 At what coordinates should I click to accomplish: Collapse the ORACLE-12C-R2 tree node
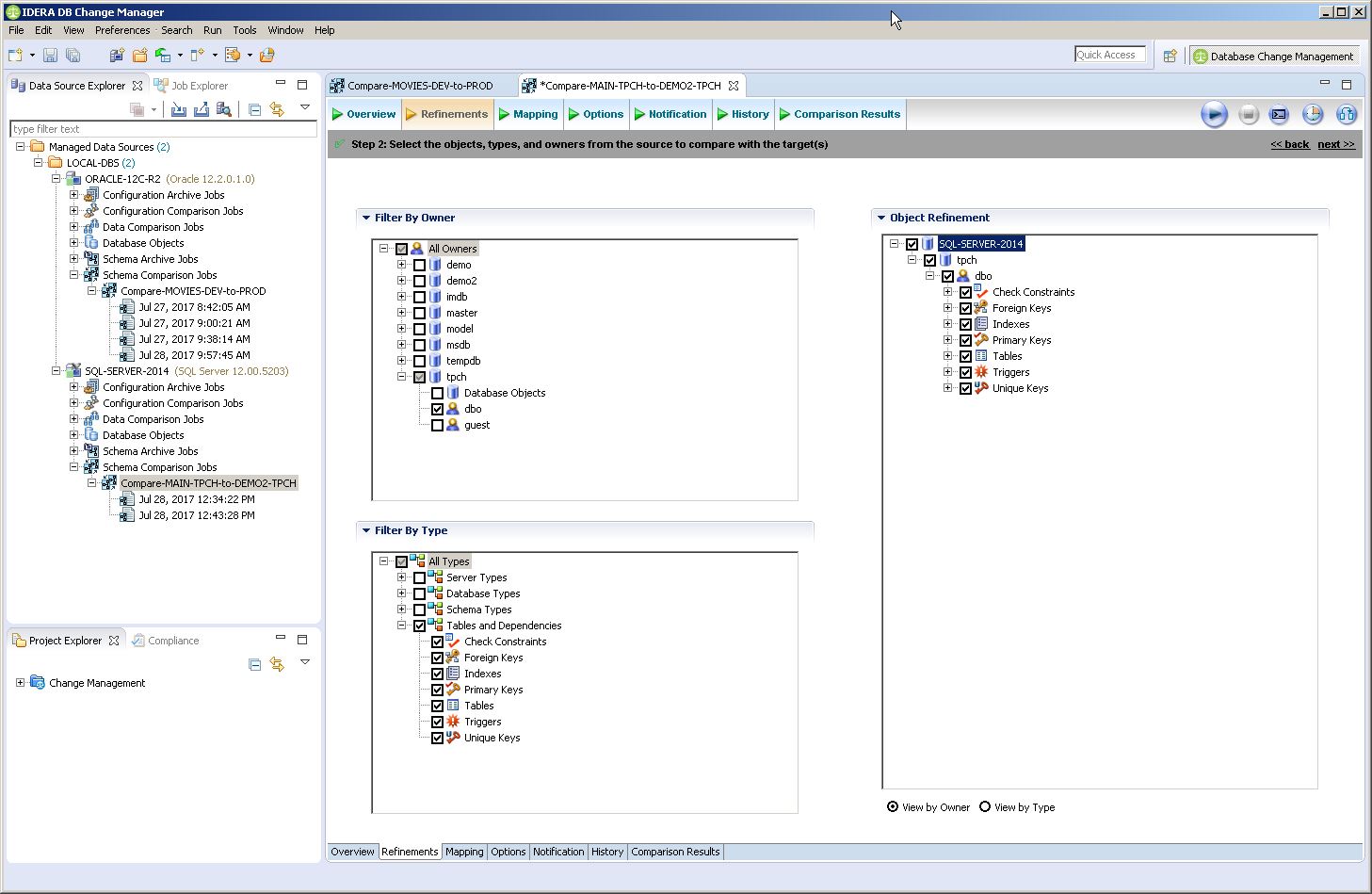56,178
